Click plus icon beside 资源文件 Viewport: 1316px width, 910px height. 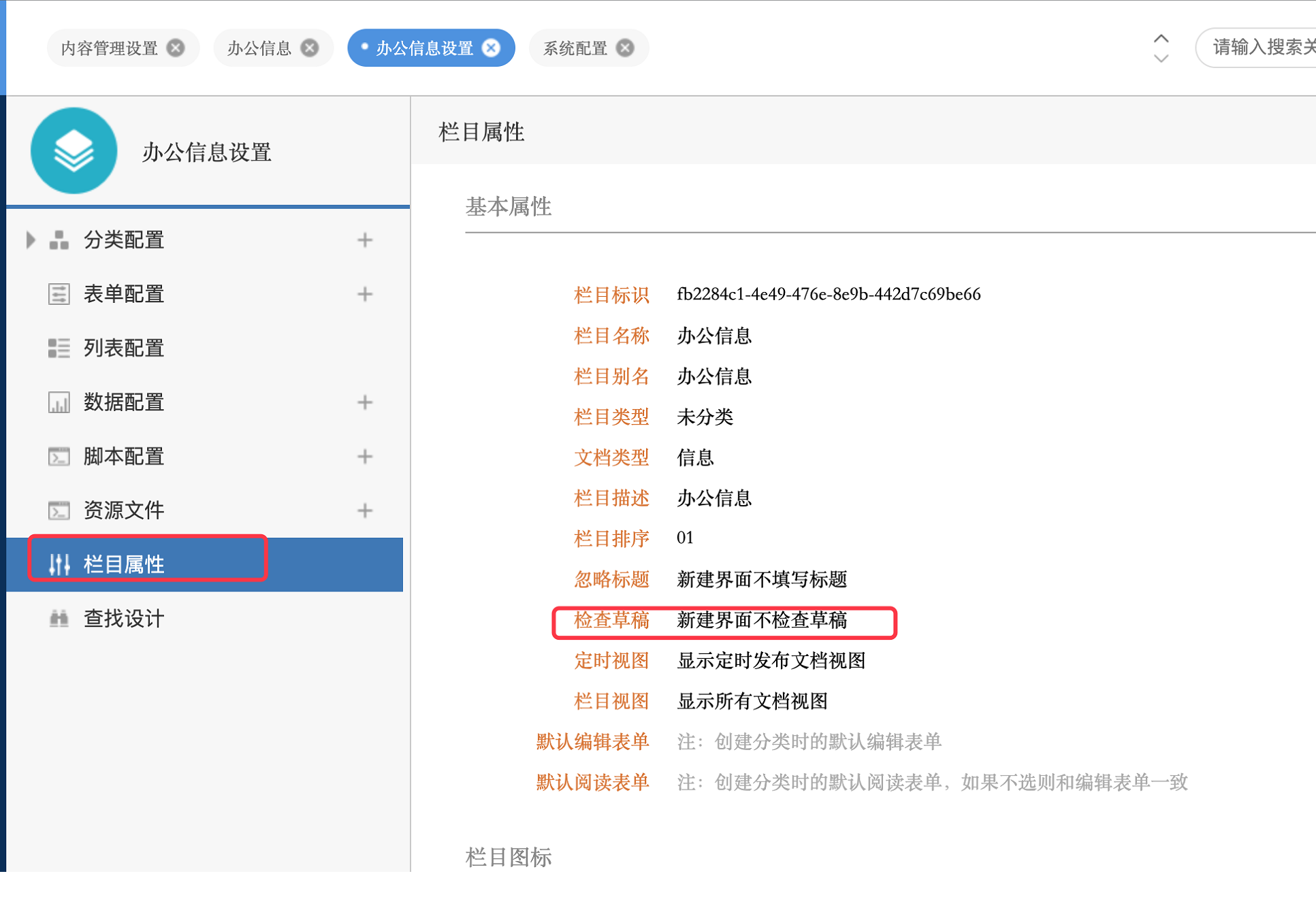click(365, 510)
